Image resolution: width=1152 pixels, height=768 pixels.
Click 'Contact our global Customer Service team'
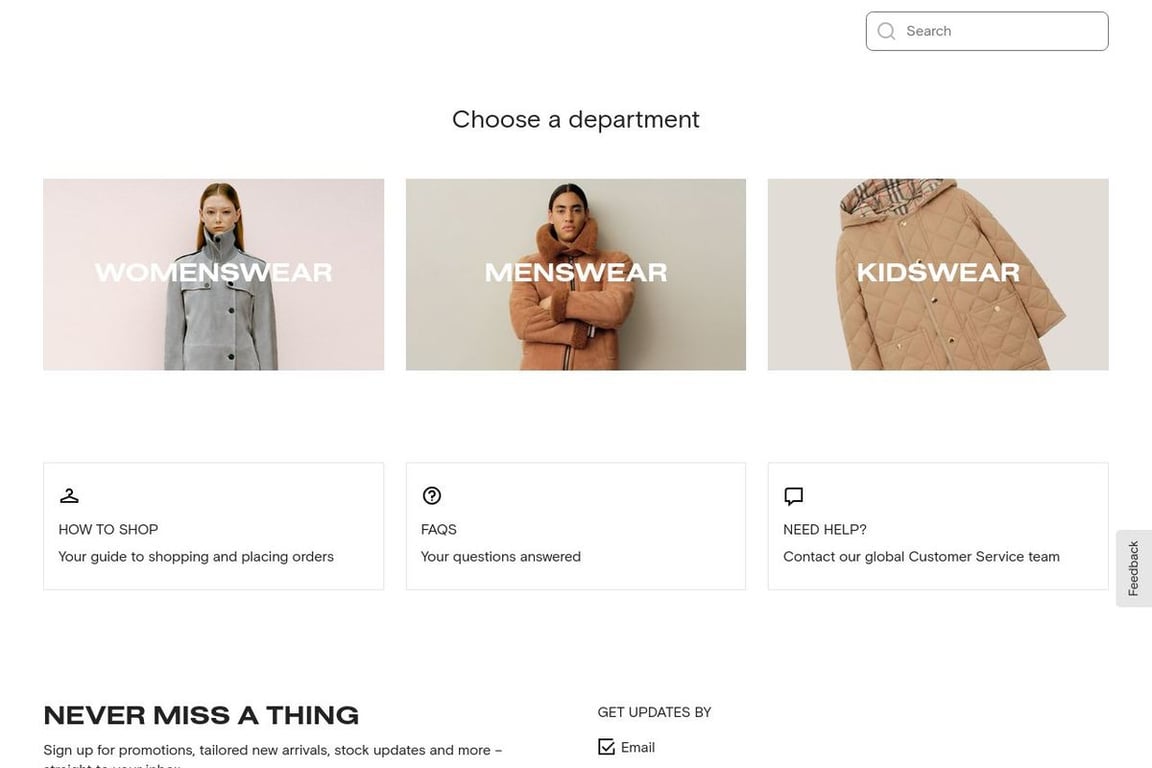(x=921, y=556)
